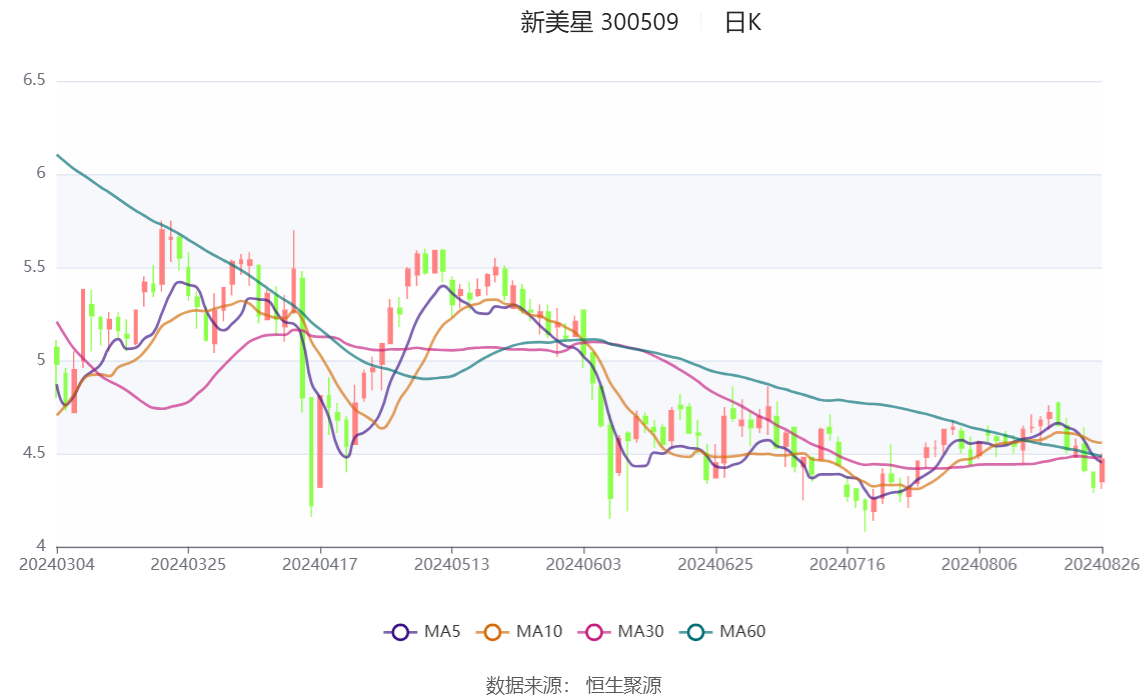Click the MA10 legend text label
1147x699 pixels.
pyautogui.click(x=539, y=632)
